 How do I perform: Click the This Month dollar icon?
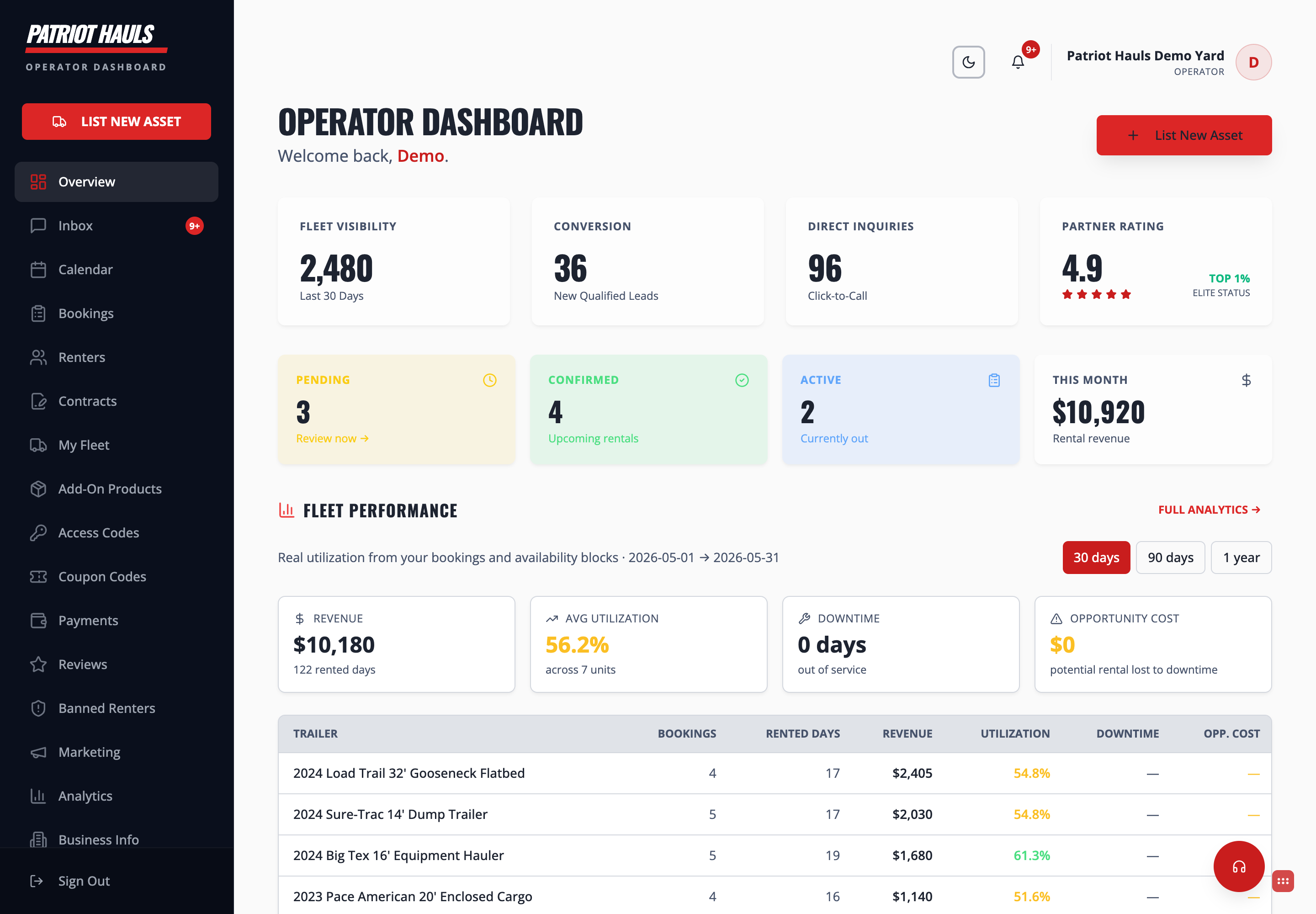tap(1246, 380)
